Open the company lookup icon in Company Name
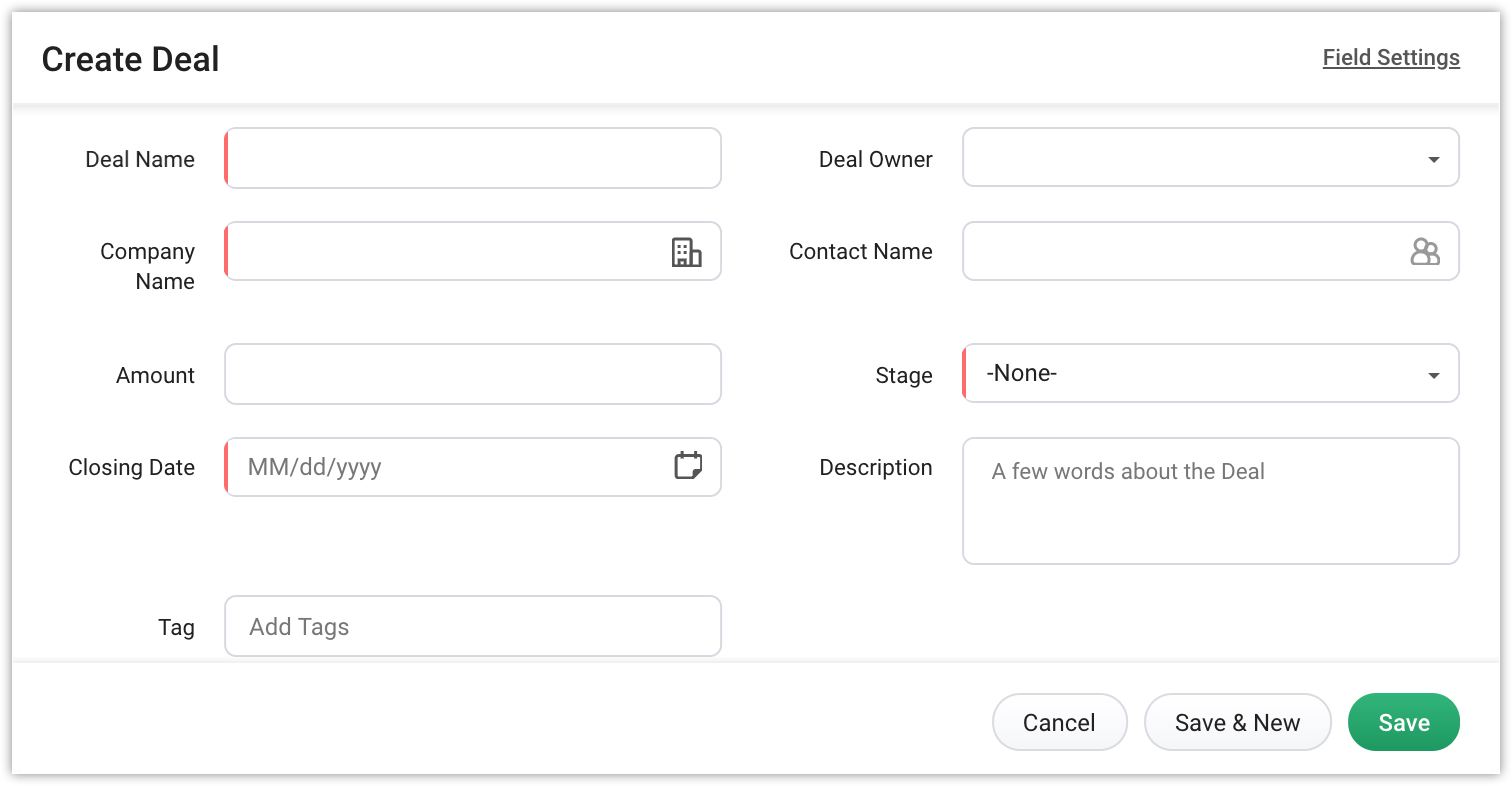1512x786 pixels. pyautogui.click(x=686, y=252)
